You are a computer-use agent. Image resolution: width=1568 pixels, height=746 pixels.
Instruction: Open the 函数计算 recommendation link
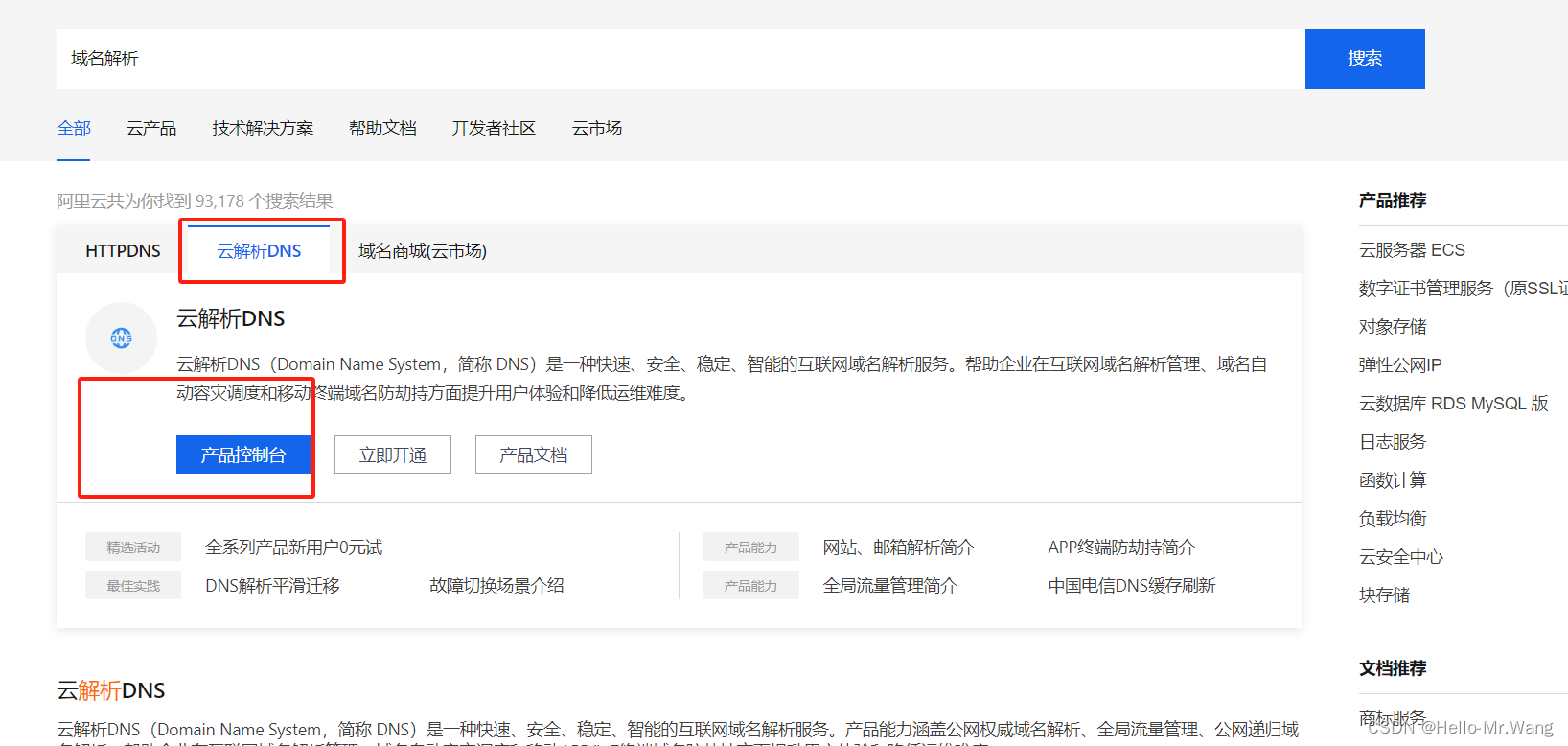pyautogui.click(x=1393, y=480)
